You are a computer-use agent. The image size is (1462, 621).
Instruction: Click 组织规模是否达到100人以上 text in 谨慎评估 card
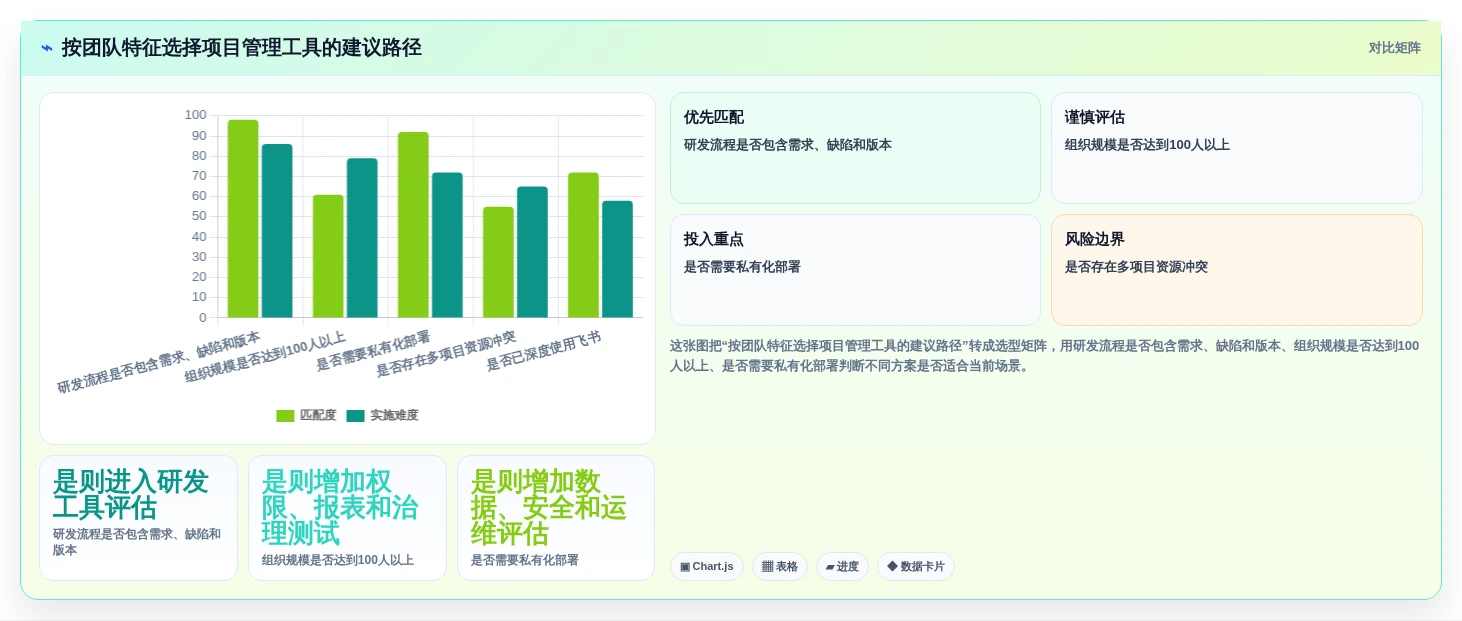1147,145
